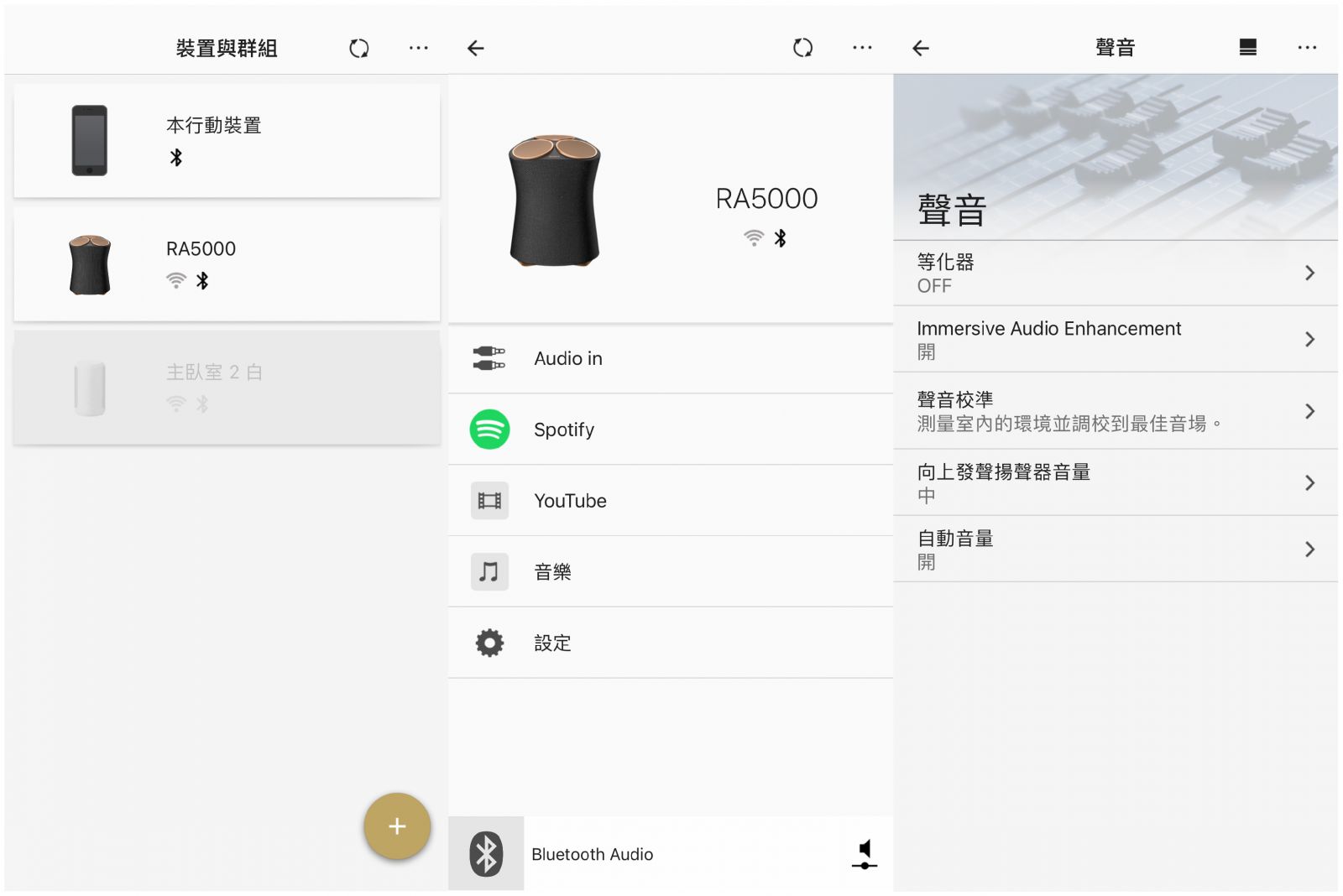
Task: Open the 等化器 equalizer setting
Action: [x=1116, y=273]
